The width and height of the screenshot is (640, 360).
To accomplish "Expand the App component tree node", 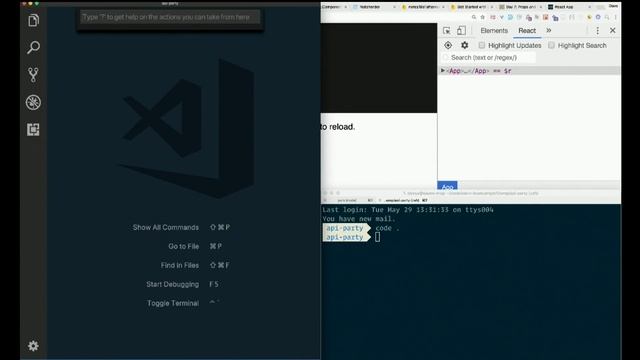I will [442, 71].
